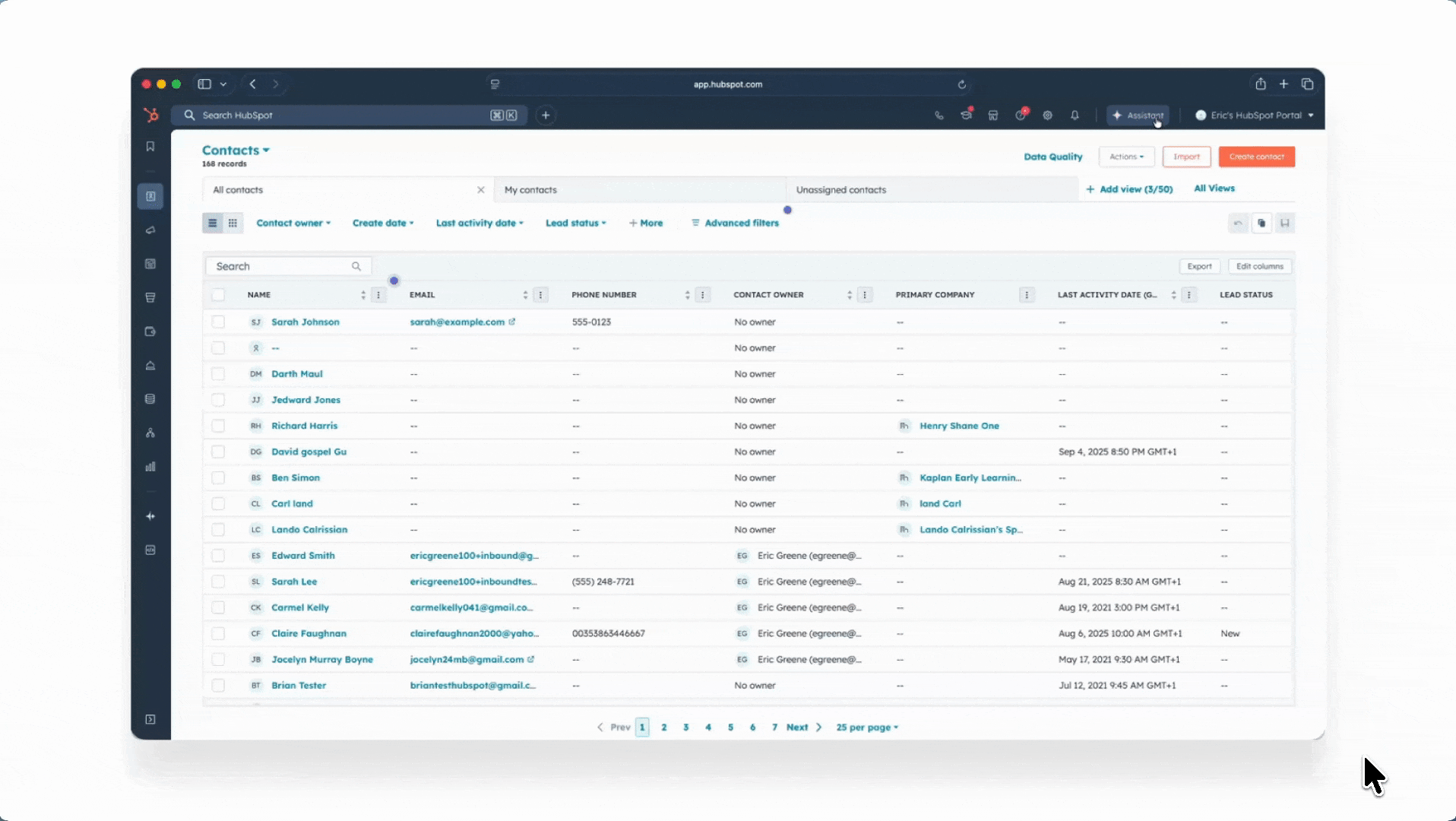Click the browser Share icon

click(x=1261, y=84)
